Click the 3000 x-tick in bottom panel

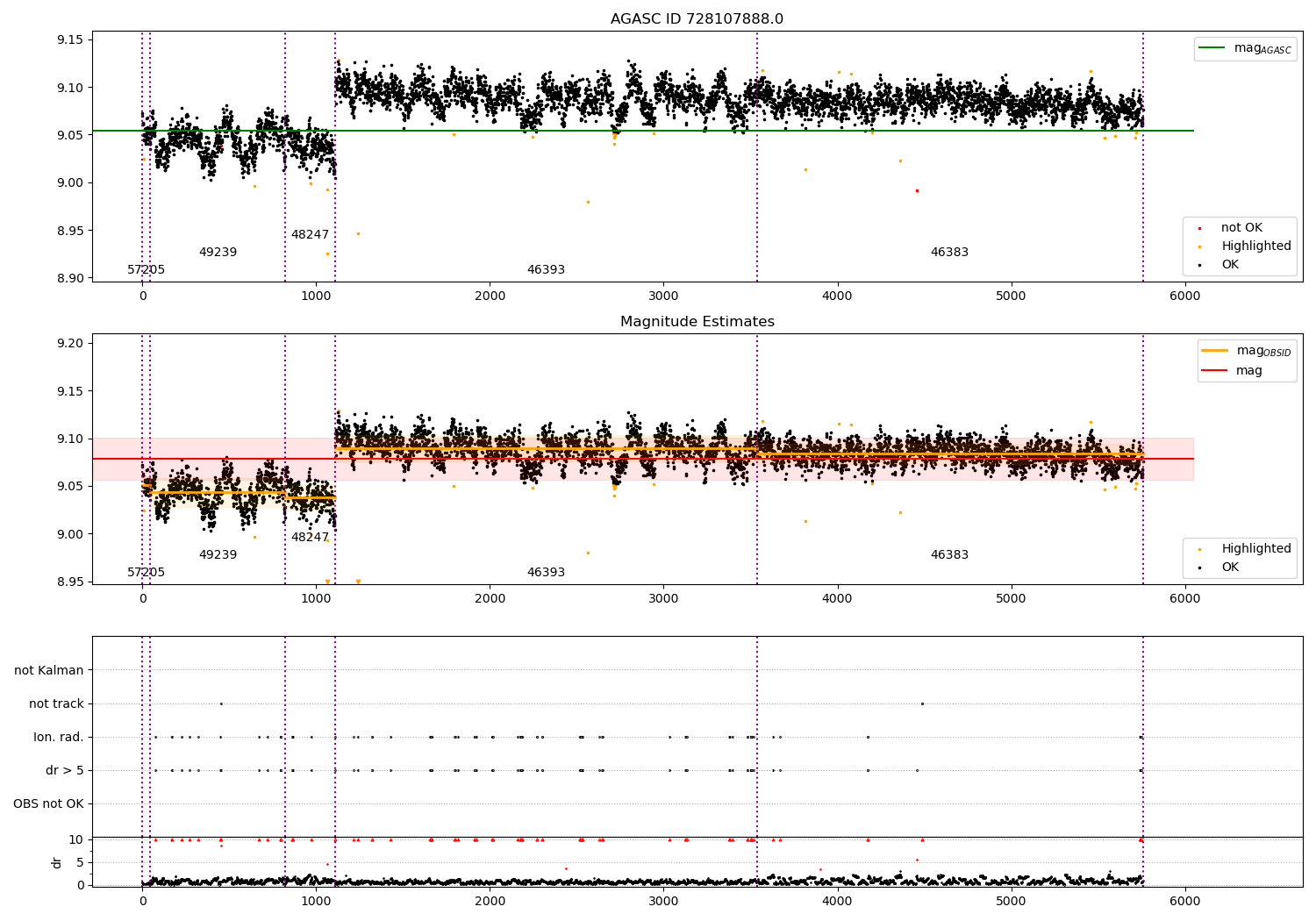(x=664, y=901)
